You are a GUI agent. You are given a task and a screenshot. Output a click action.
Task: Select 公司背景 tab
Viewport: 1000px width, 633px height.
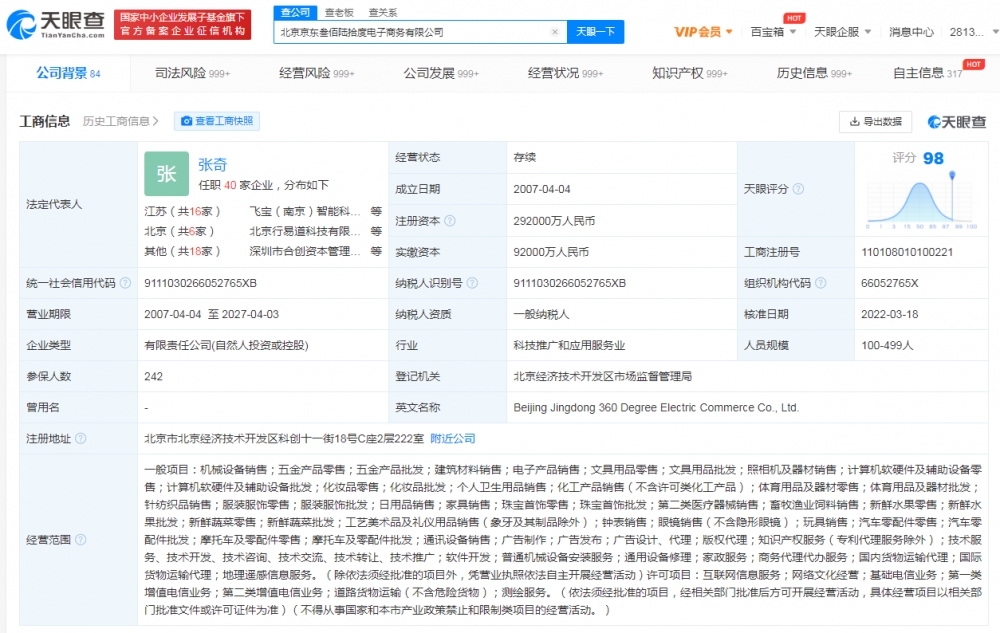point(68,73)
